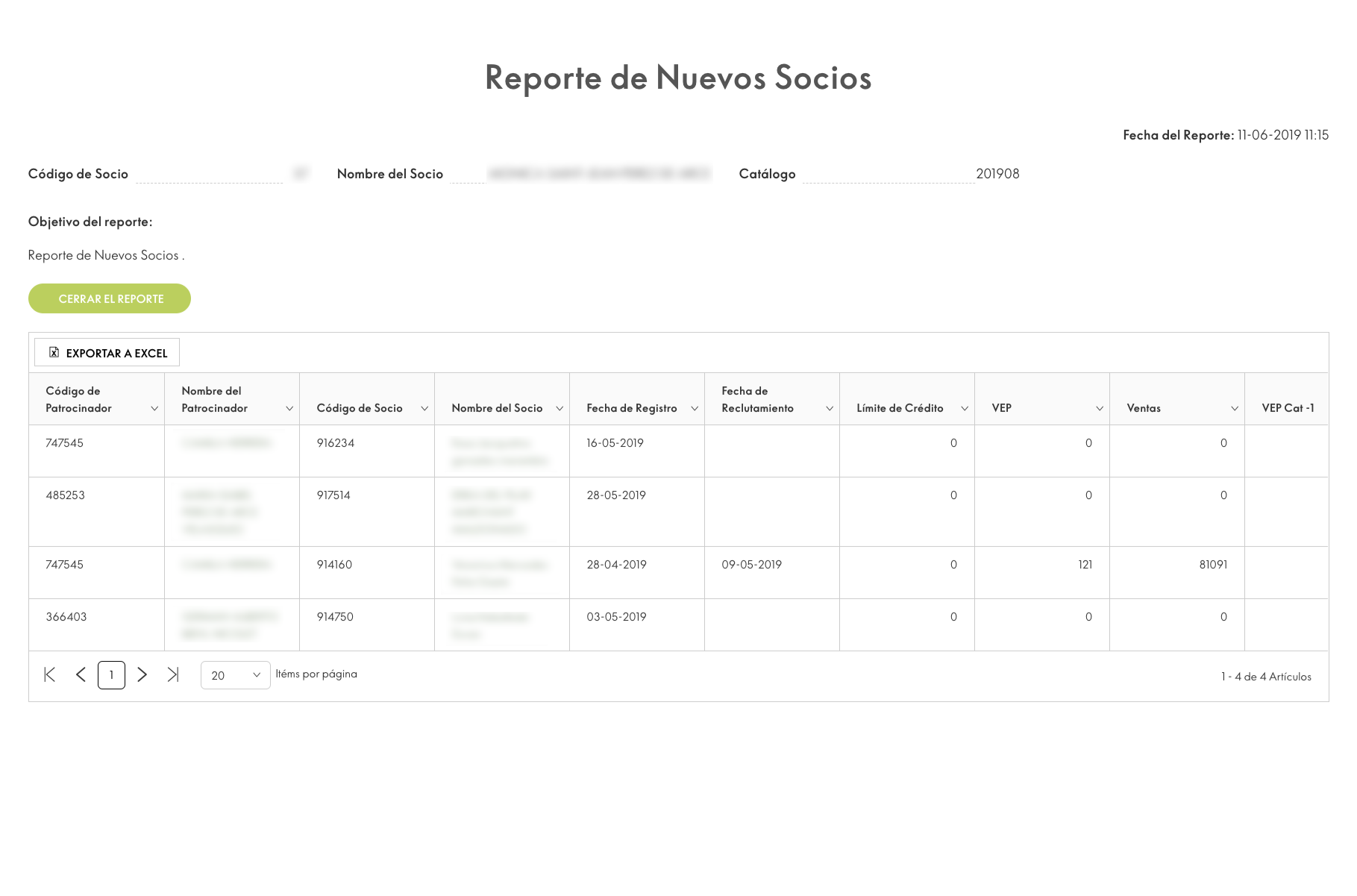Viewport: 1357px width, 896px height.
Task: Open Nombre del Patrocinador column menu arrow
Action: pyautogui.click(x=289, y=409)
